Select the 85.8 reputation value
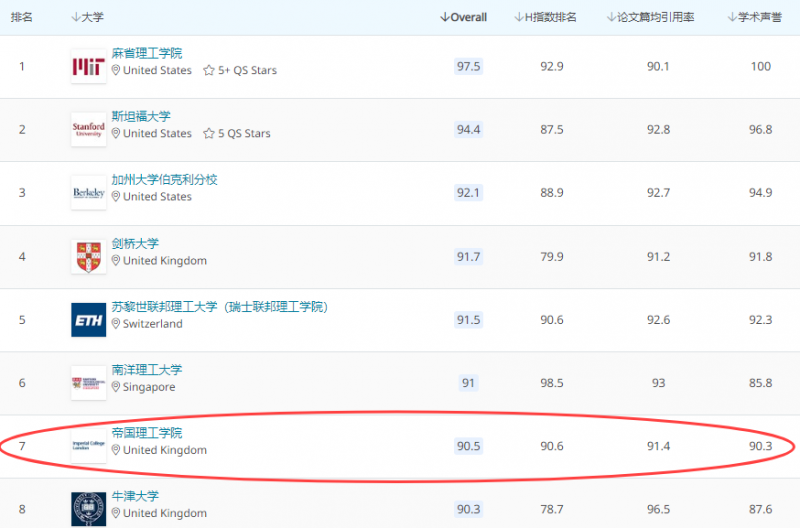The width and height of the screenshot is (800, 528). [x=761, y=383]
